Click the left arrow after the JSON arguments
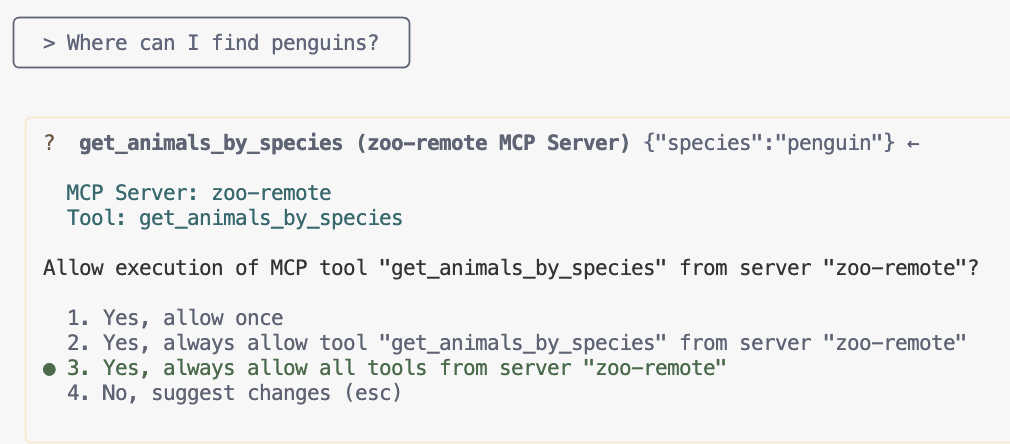1010x444 pixels. pos(911,144)
